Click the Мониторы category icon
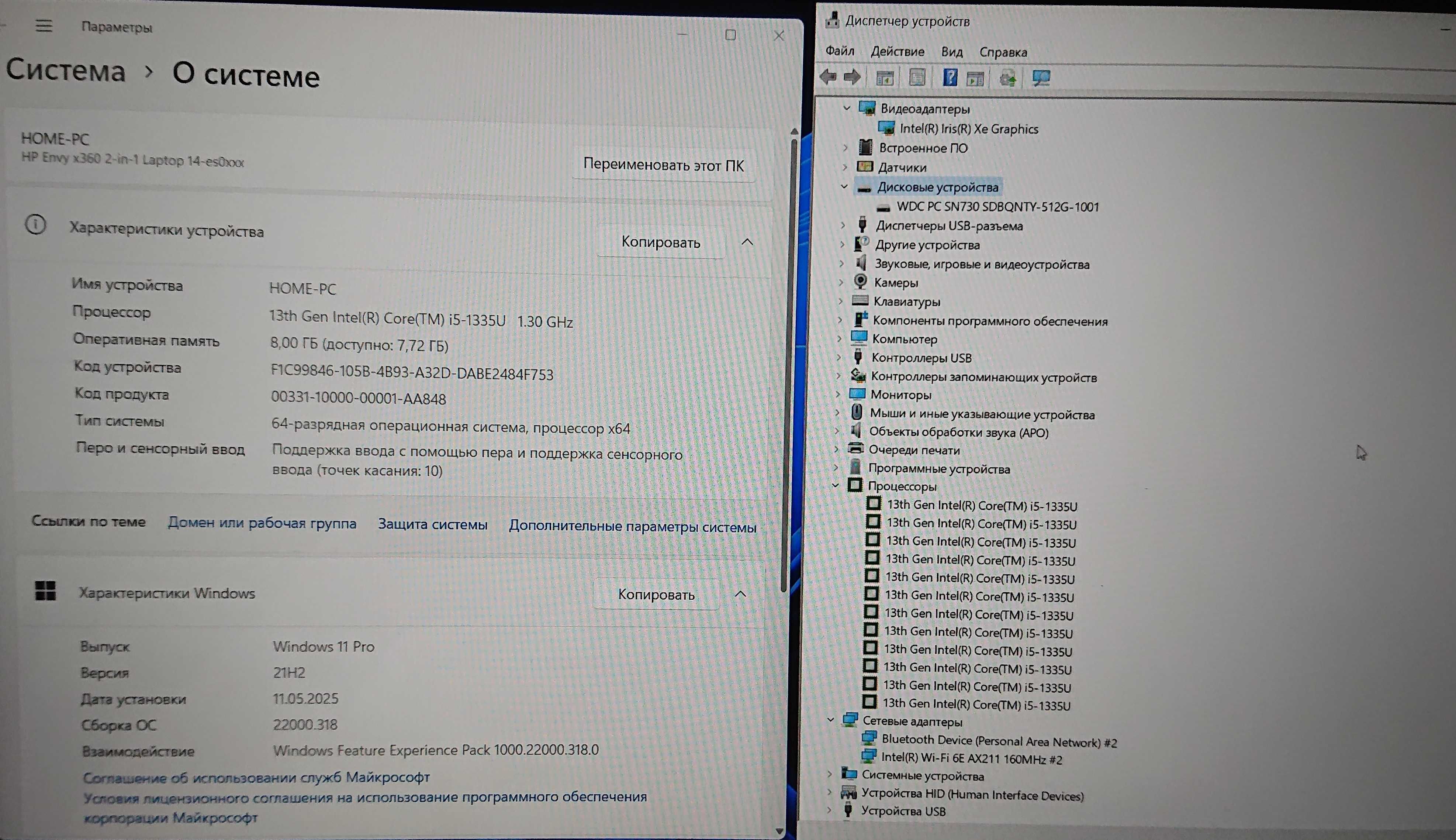The image size is (1456, 840). [857, 394]
